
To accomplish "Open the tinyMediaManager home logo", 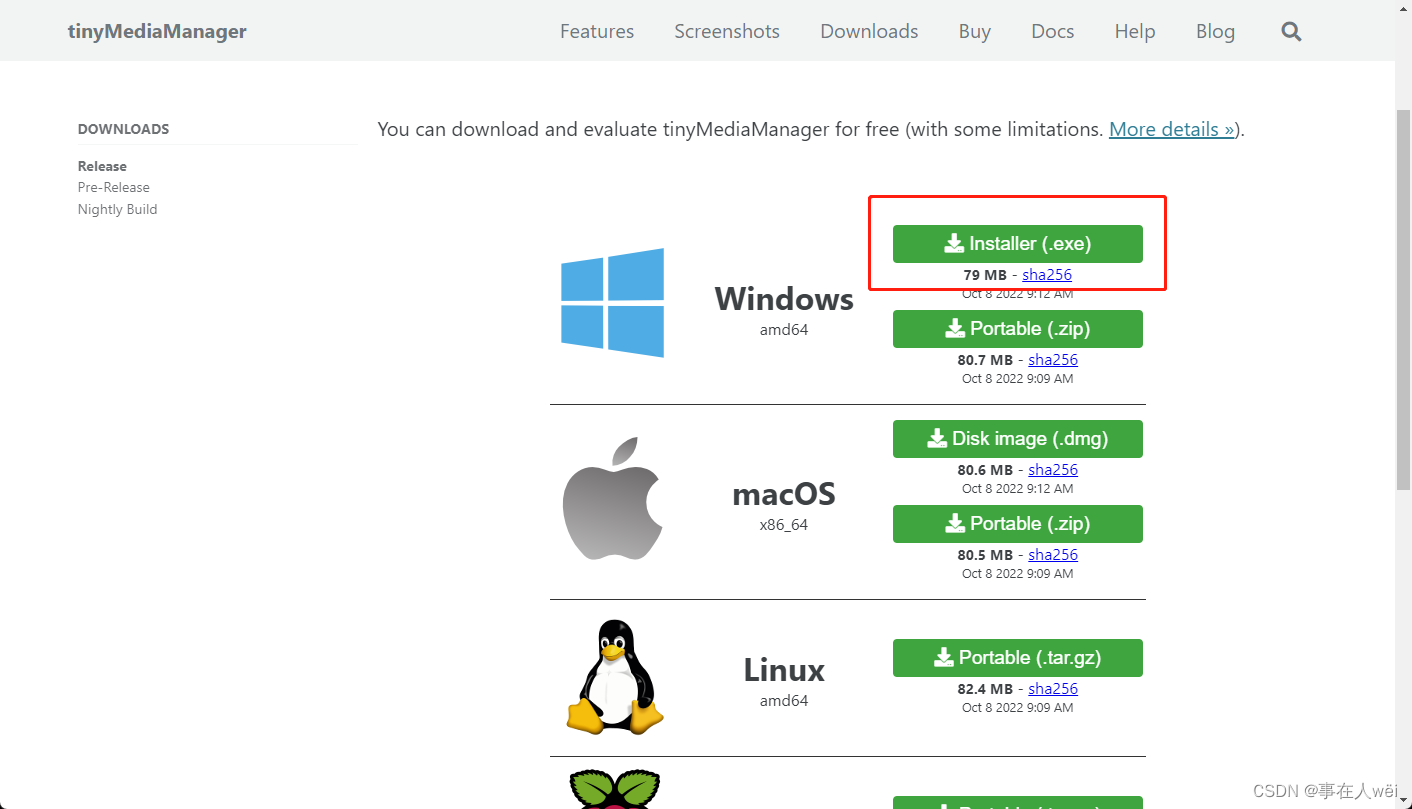I will [157, 31].
